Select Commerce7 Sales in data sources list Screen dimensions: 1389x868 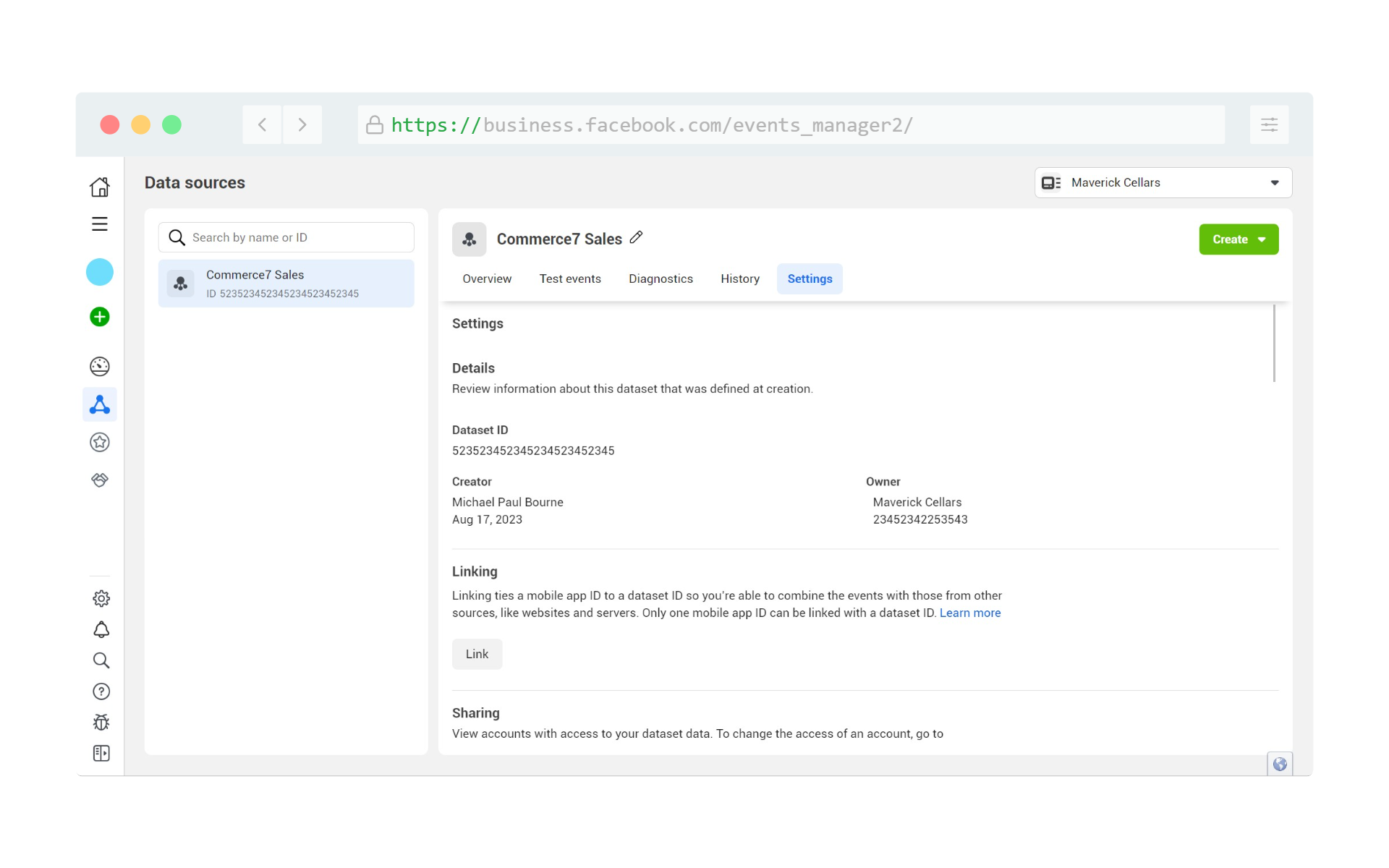pyautogui.click(x=286, y=284)
